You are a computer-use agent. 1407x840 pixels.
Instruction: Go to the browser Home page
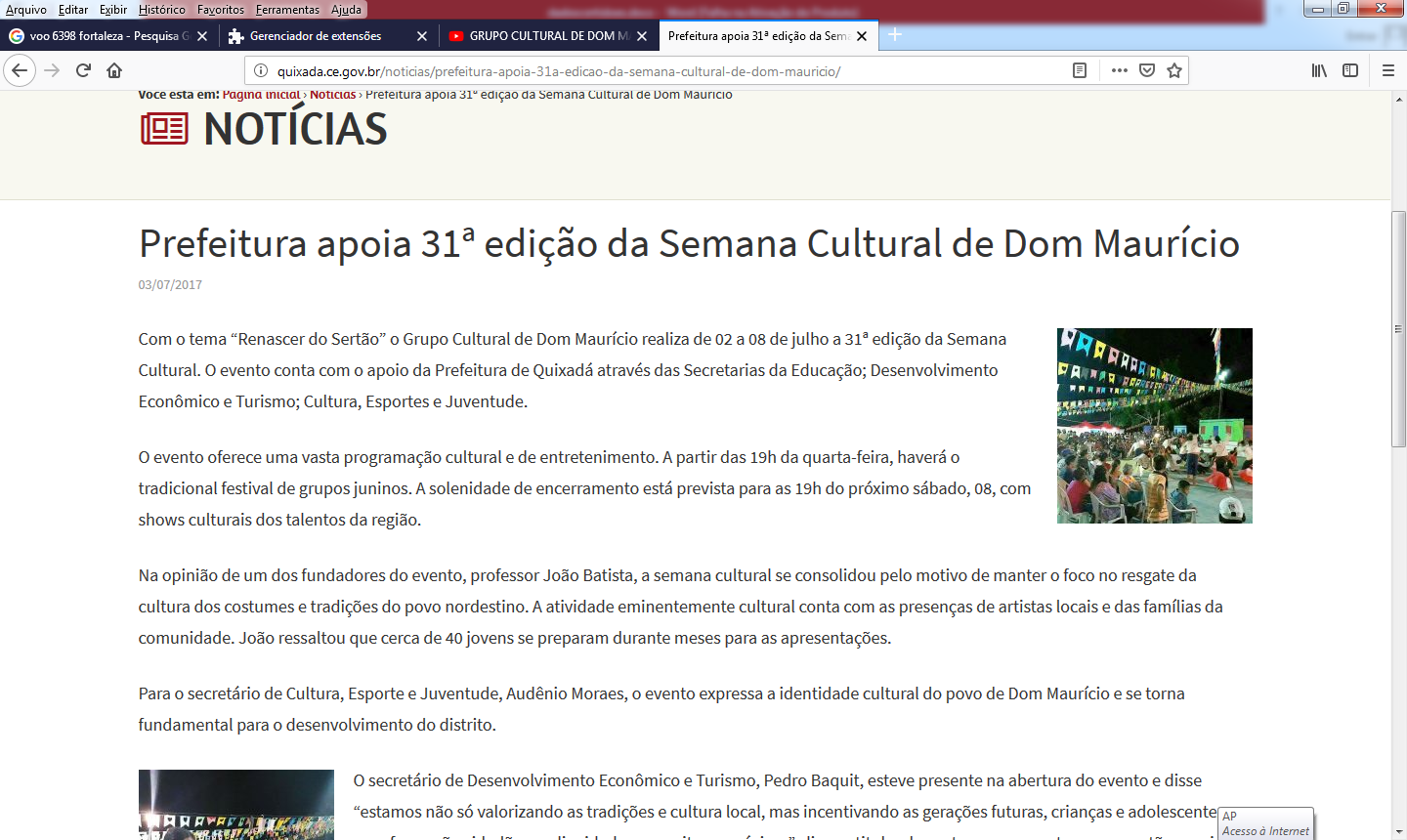[x=114, y=70]
